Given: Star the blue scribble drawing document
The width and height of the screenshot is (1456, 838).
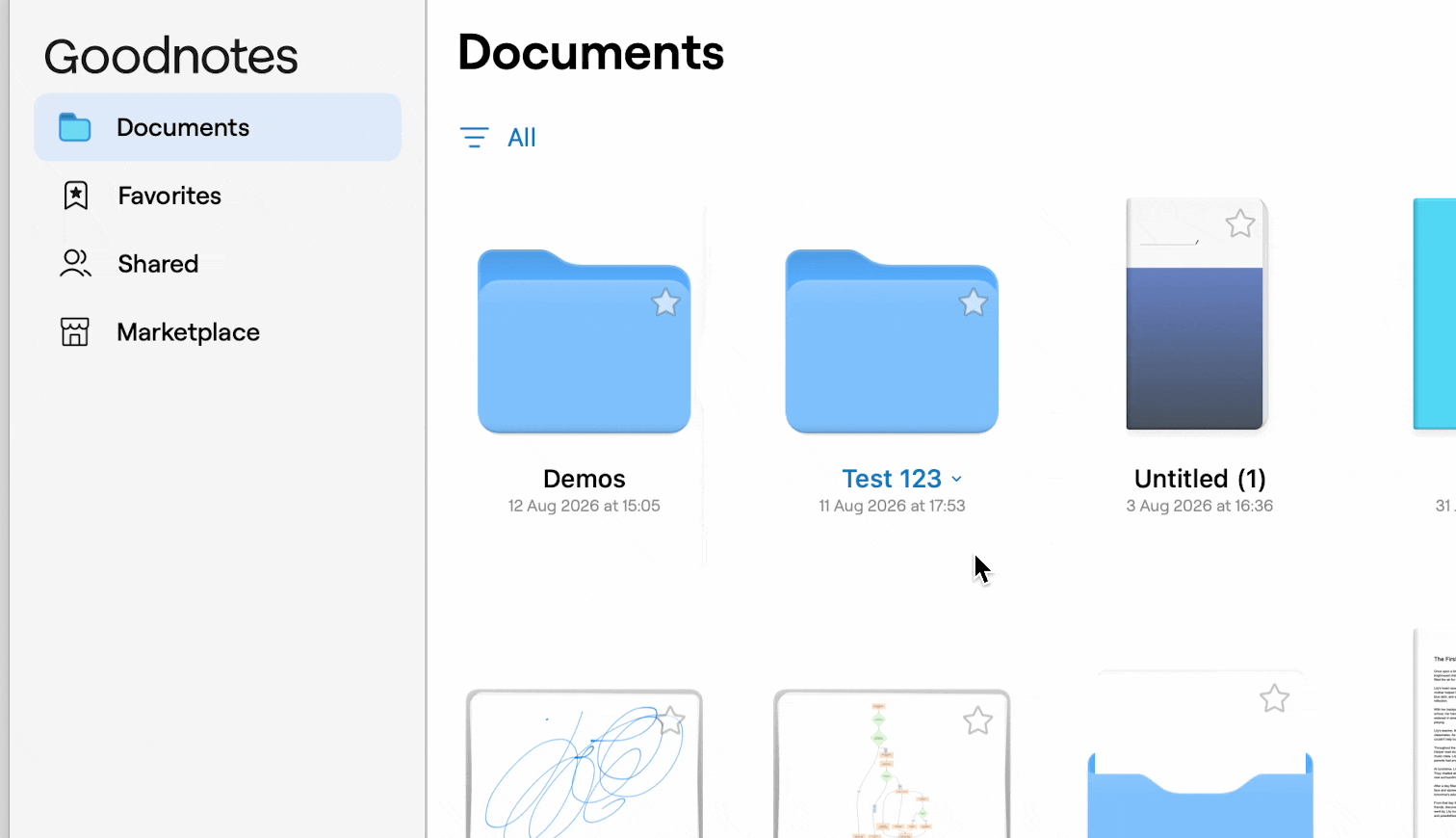Looking at the screenshot, I should point(670,720).
